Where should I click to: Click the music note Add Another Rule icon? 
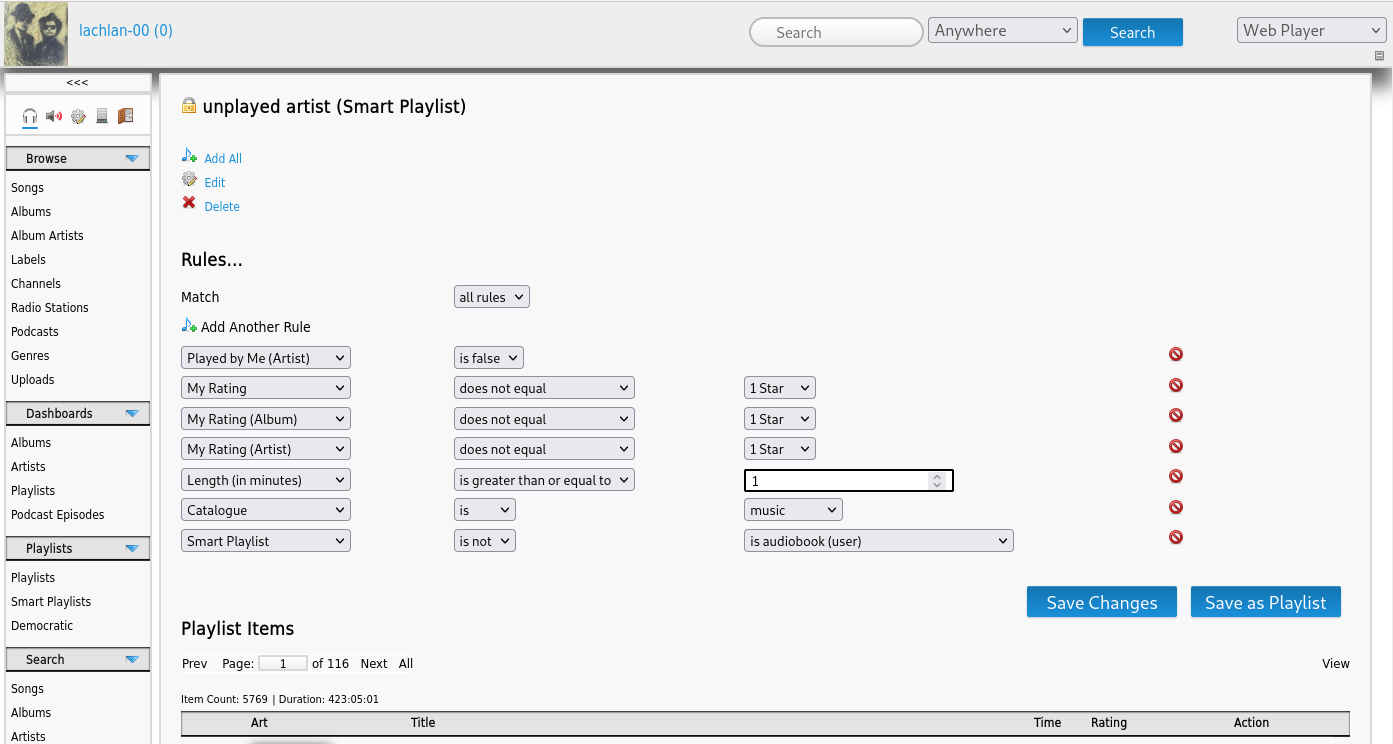click(x=189, y=326)
